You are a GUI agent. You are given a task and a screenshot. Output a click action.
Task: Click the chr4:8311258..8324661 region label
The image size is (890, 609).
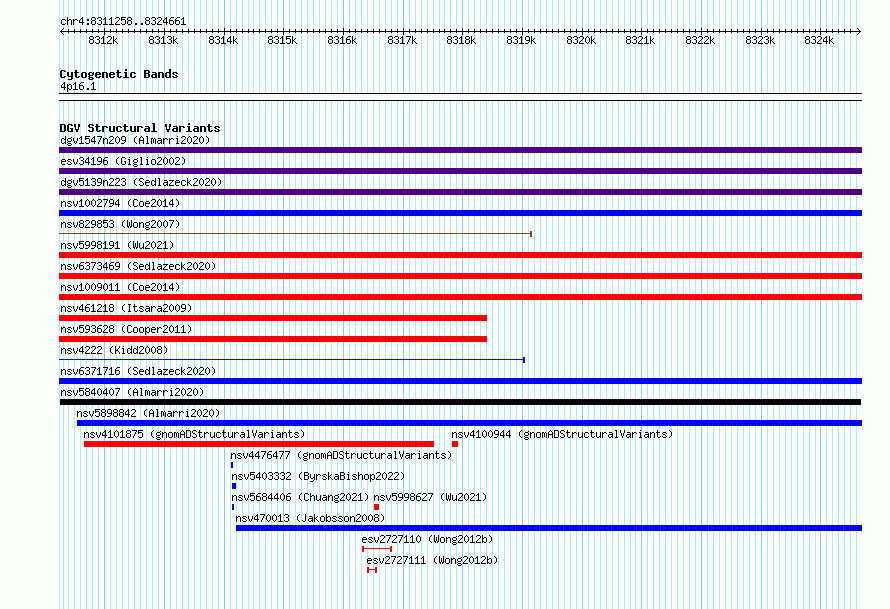pos(123,22)
